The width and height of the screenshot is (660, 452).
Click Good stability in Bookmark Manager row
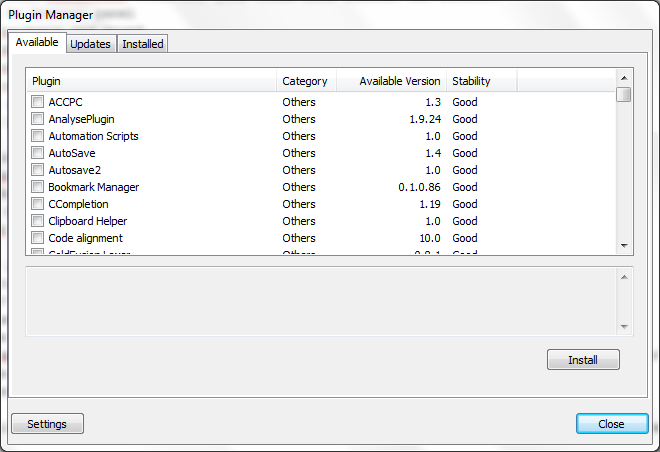pos(465,187)
